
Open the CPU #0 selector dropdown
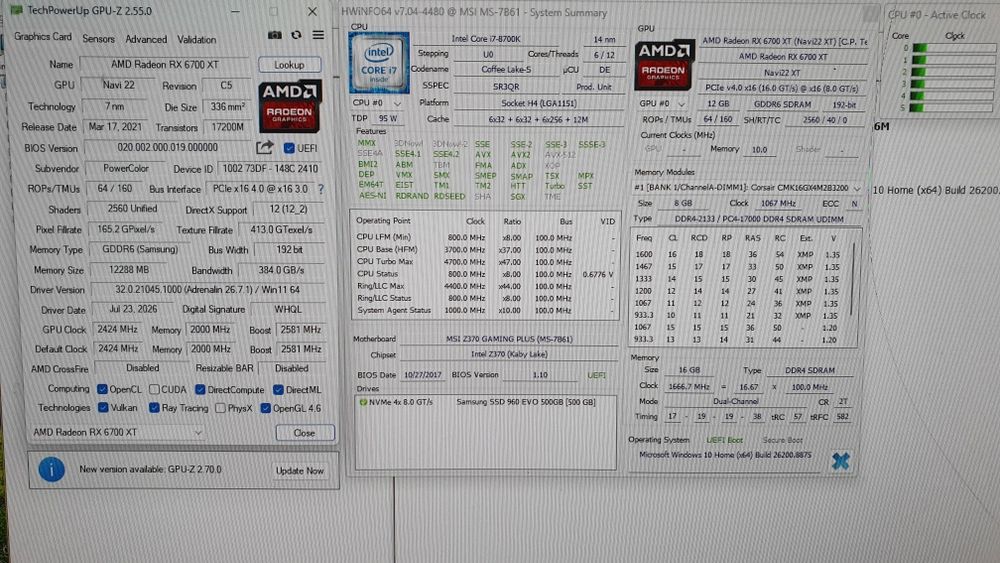pyautogui.click(x=376, y=103)
